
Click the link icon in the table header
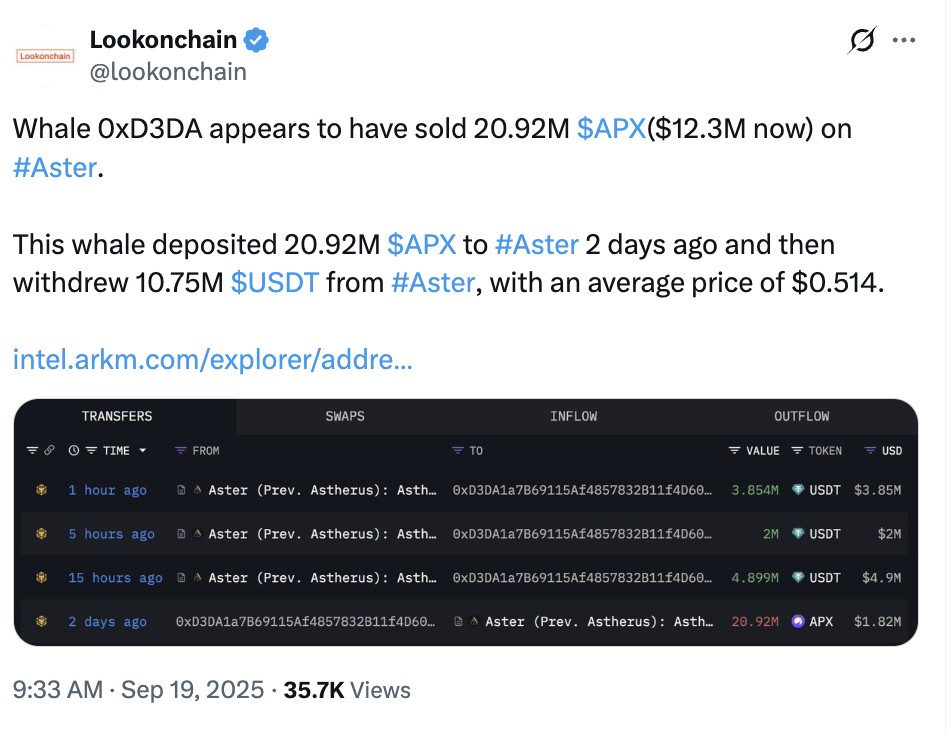click(x=50, y=451)
